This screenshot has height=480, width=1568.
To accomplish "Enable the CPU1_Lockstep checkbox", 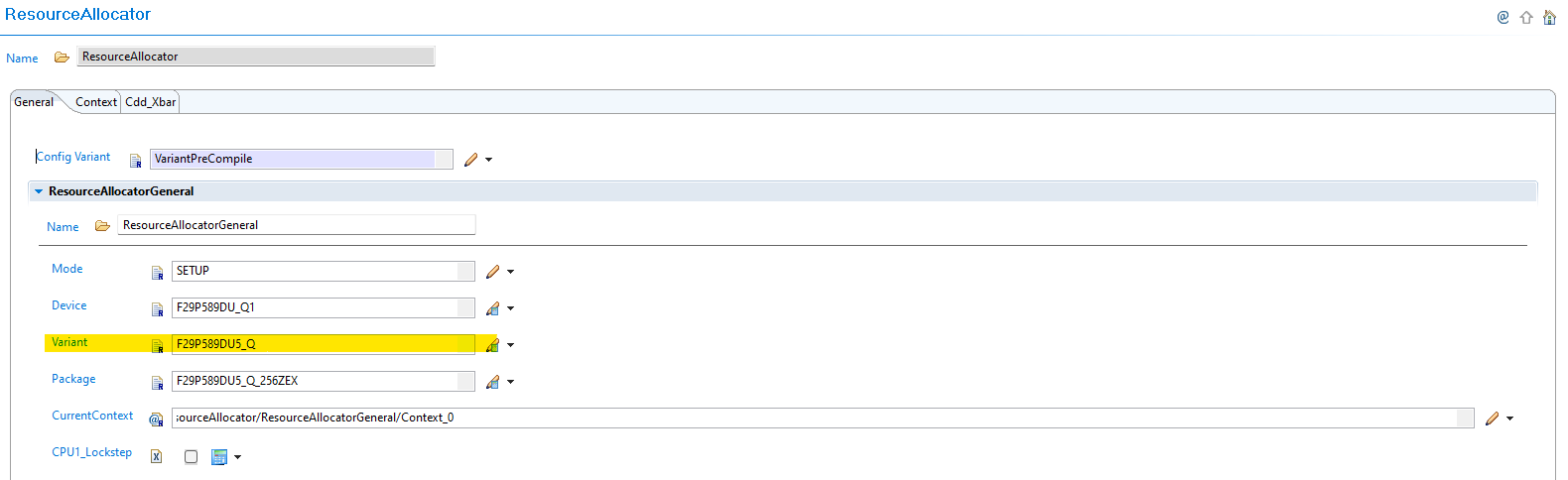I will coord(191,457).
